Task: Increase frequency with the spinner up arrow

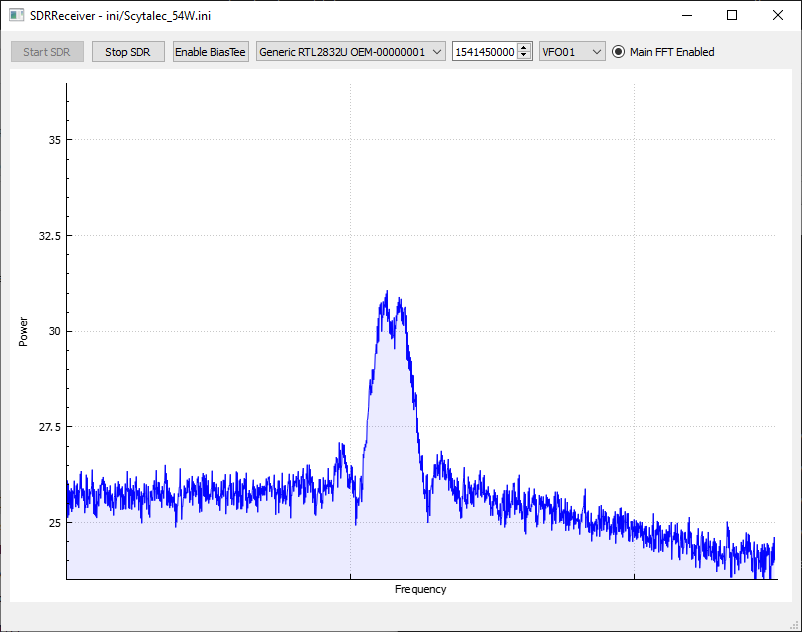Action: tap(524, 48)
